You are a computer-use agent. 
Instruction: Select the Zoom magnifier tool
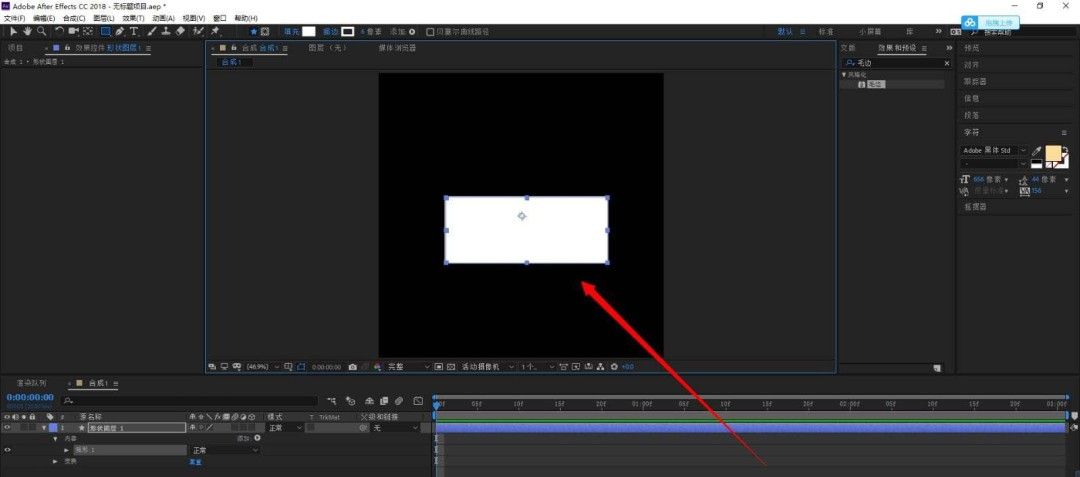point(41,31)
